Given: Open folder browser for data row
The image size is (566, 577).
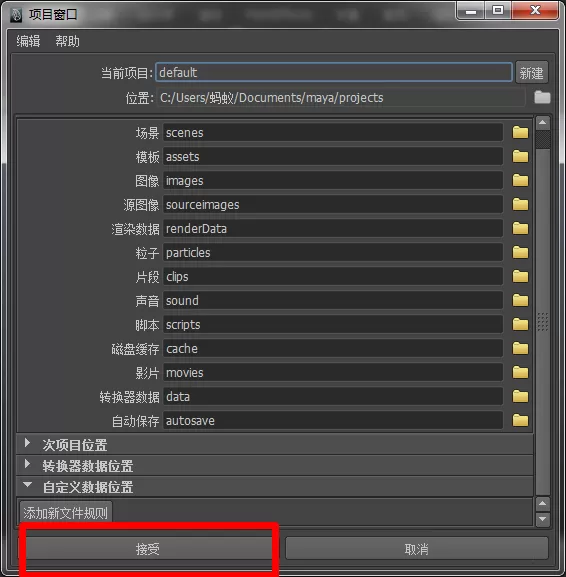Looking at the screenshot, I should [x=520, y=397].
